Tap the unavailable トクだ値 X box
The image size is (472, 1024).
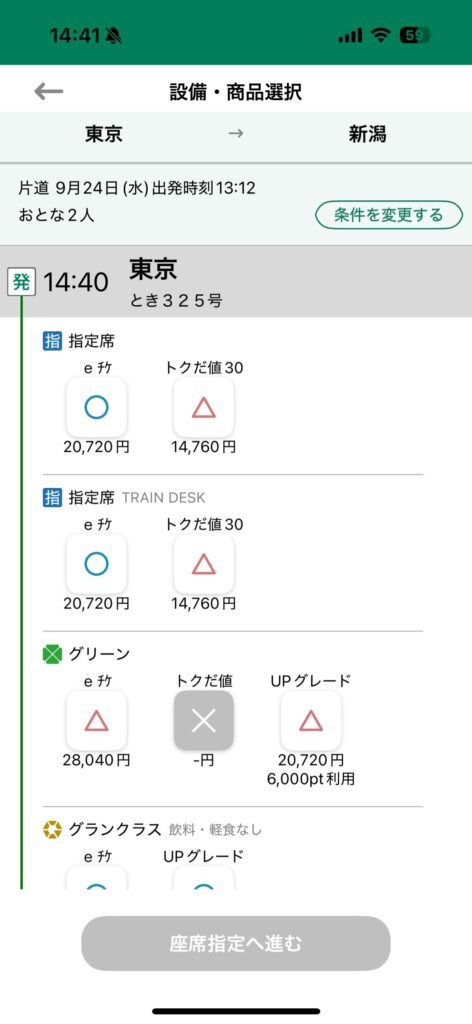click(204, 720)
